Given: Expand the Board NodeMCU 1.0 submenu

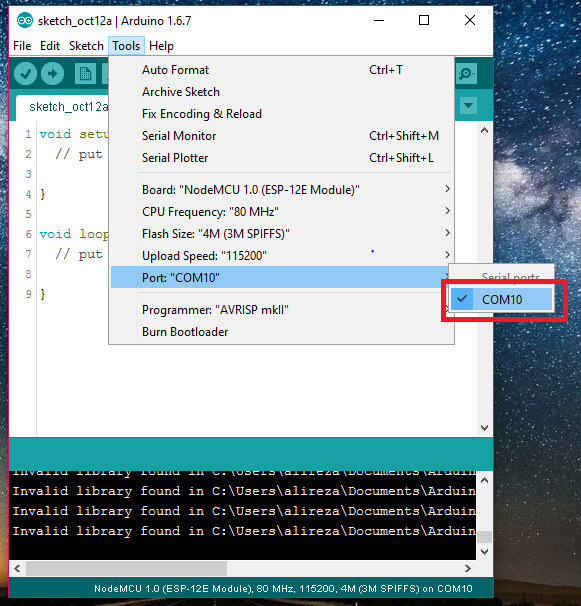Looking at the screenshot, I should (x=281, y=190).
